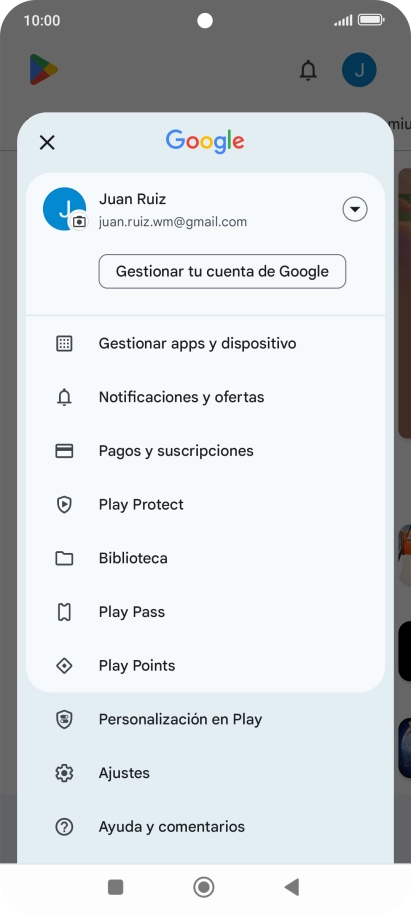
Task: Expand the account switcher dropdown arrow
Action: pyautogui.click(x=355, y=209)
